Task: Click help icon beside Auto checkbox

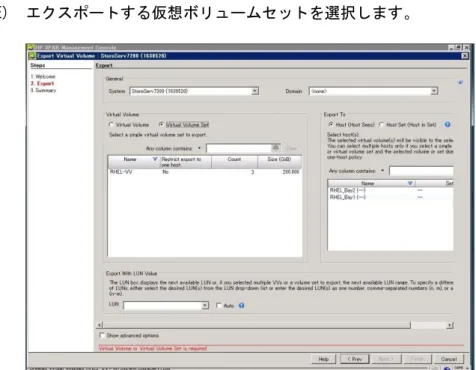Action: (241, 305)
